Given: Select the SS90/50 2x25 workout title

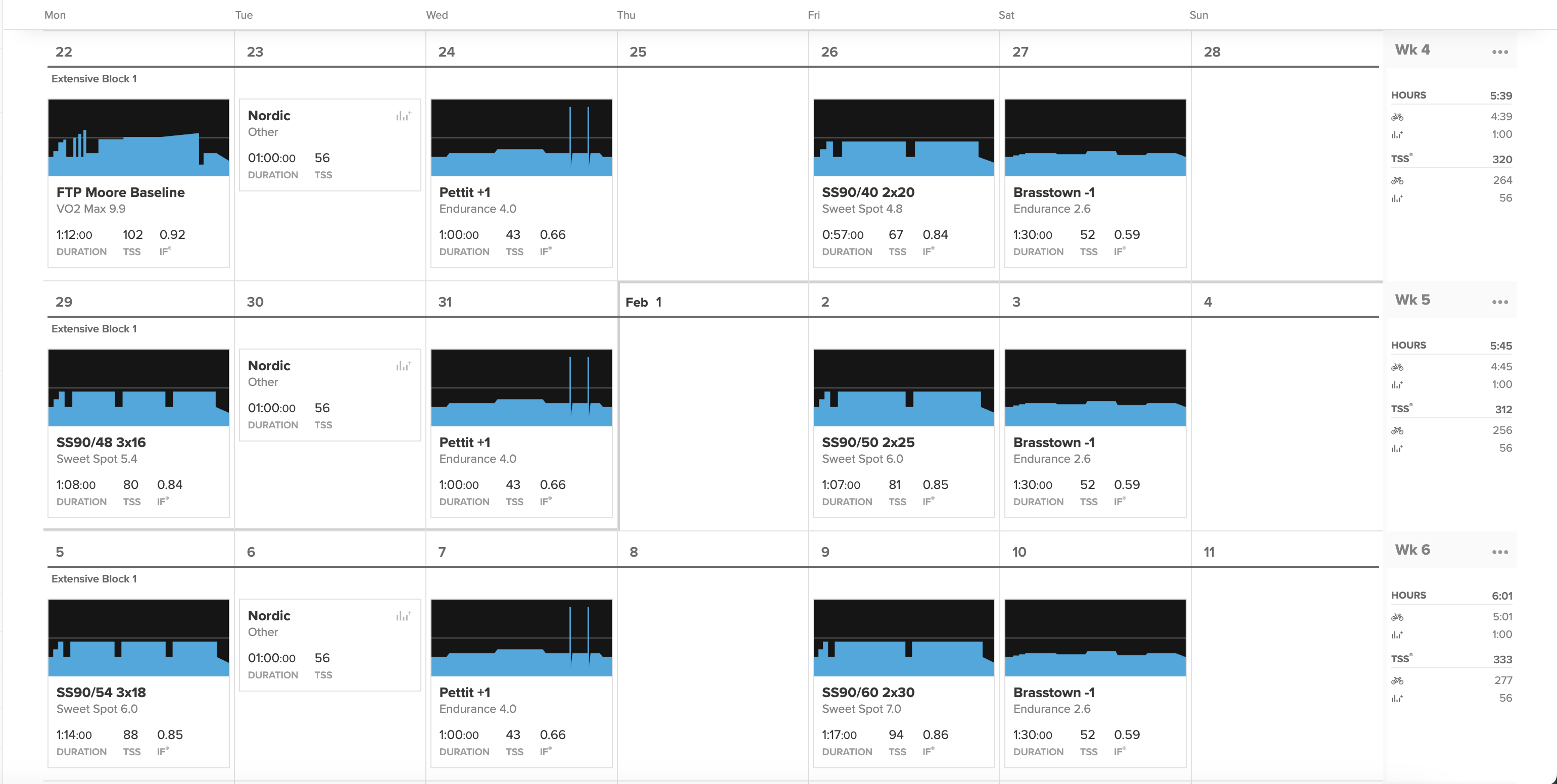Looking at the screenshot, I should point(868,443).
